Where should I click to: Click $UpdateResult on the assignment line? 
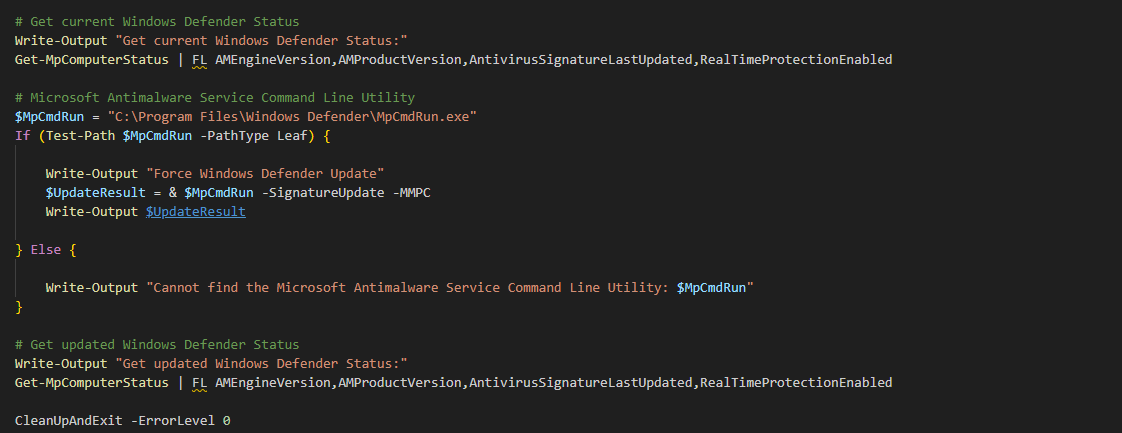click(96, 193)
